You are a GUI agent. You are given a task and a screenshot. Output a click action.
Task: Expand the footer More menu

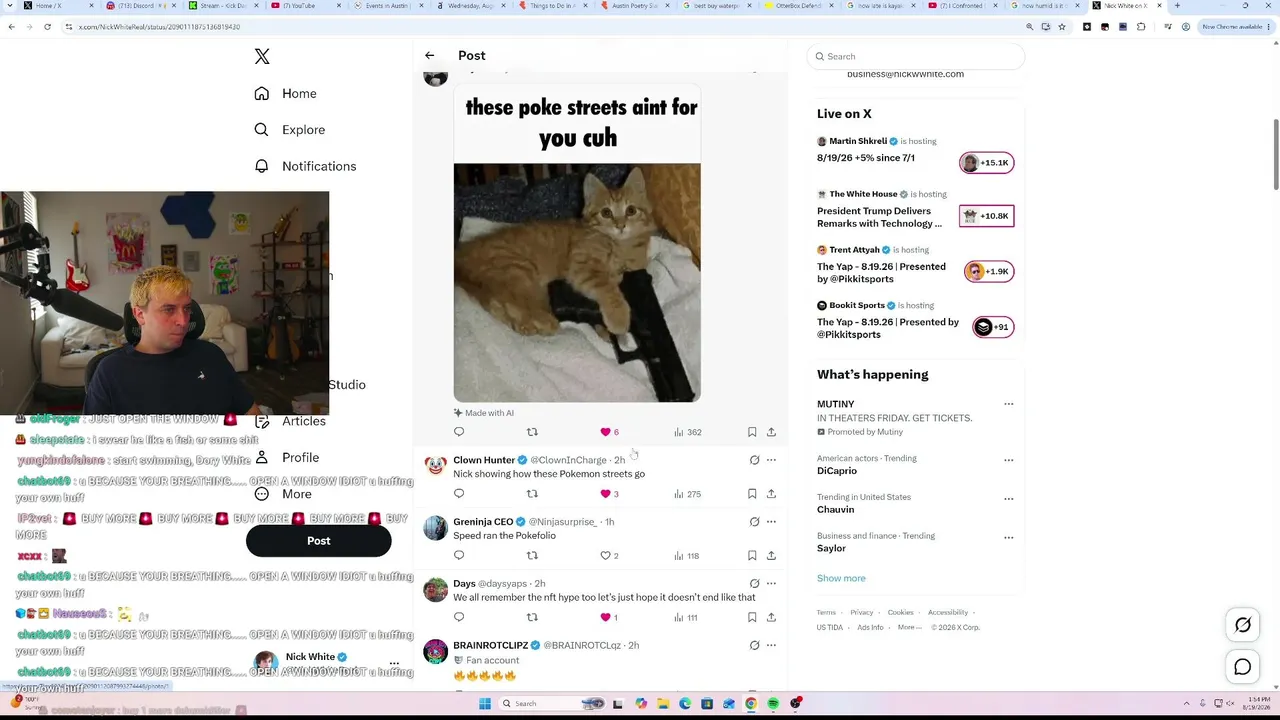pyautogui.click(x=908, y=628)
